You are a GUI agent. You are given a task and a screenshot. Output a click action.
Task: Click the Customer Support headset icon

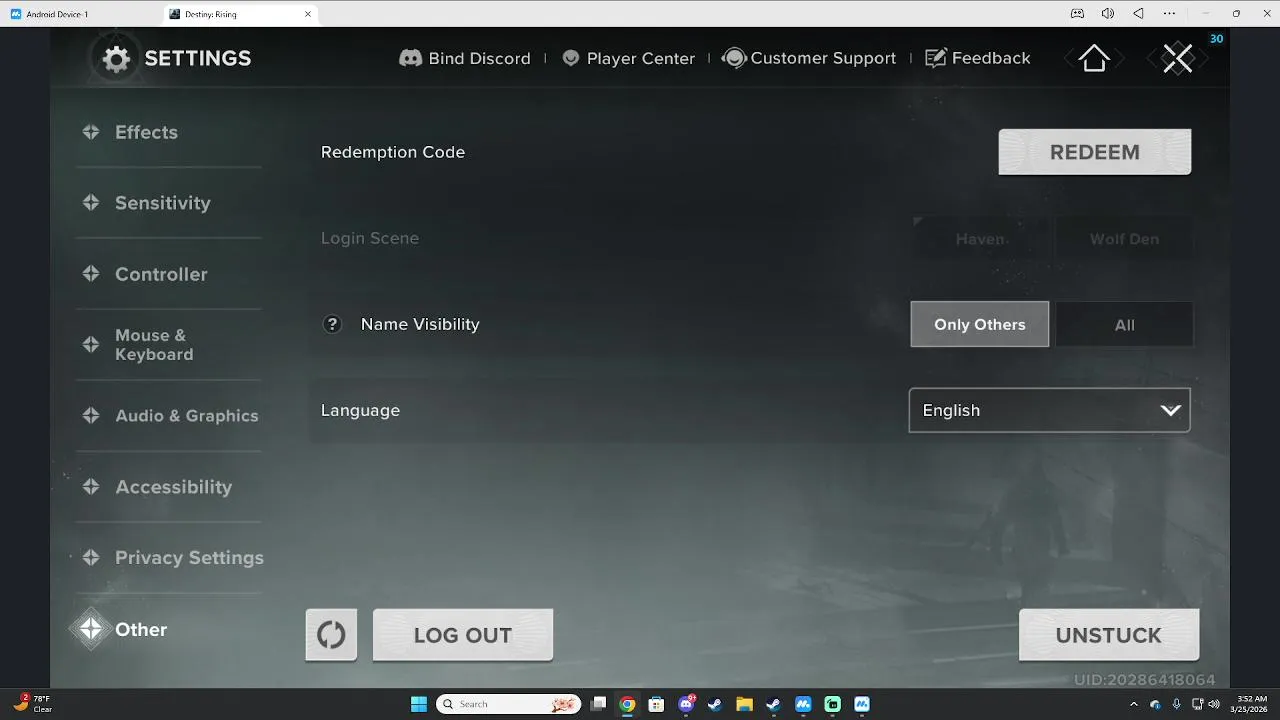(734, 58)
